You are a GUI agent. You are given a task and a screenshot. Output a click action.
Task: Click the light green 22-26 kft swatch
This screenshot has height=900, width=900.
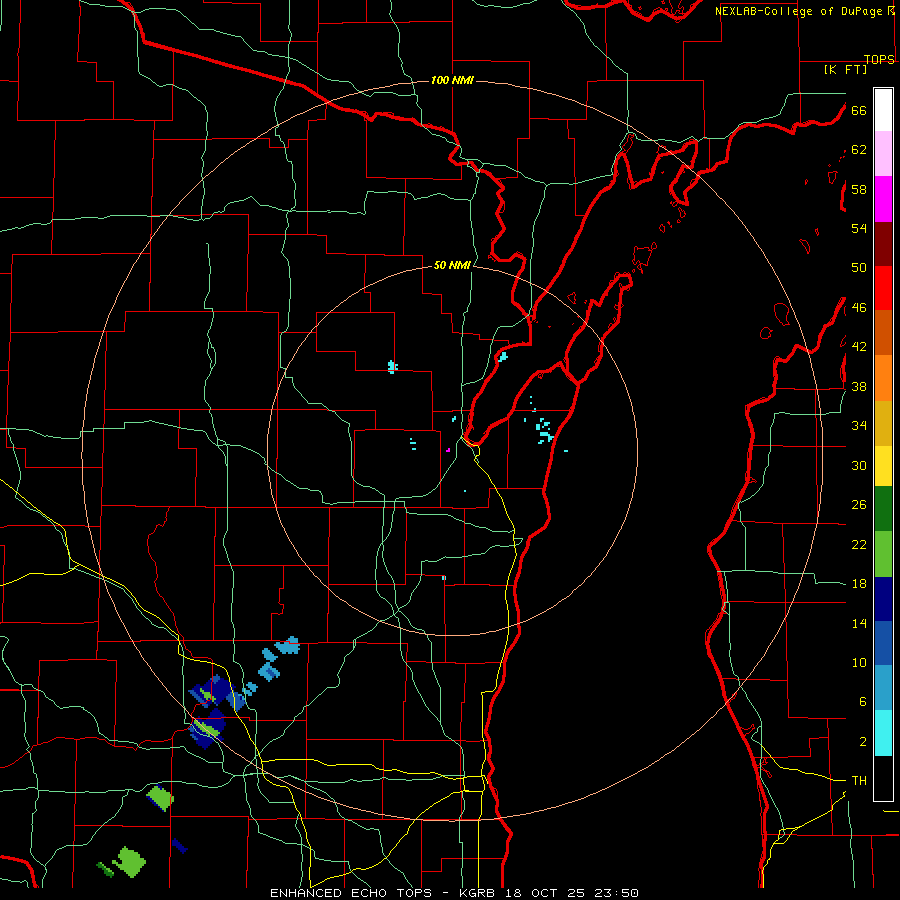tap(883, 554)
